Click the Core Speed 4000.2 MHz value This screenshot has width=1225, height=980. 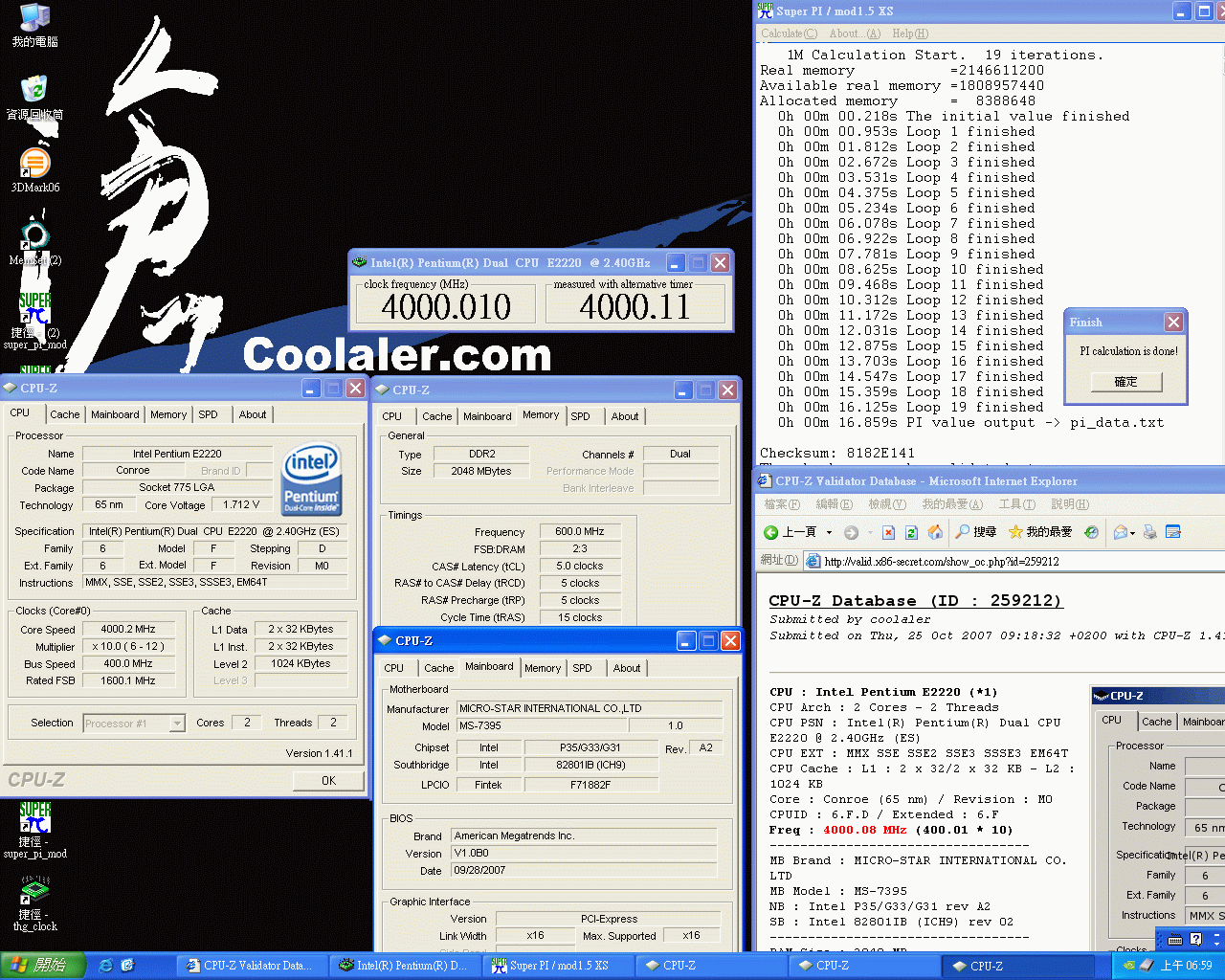128,629
